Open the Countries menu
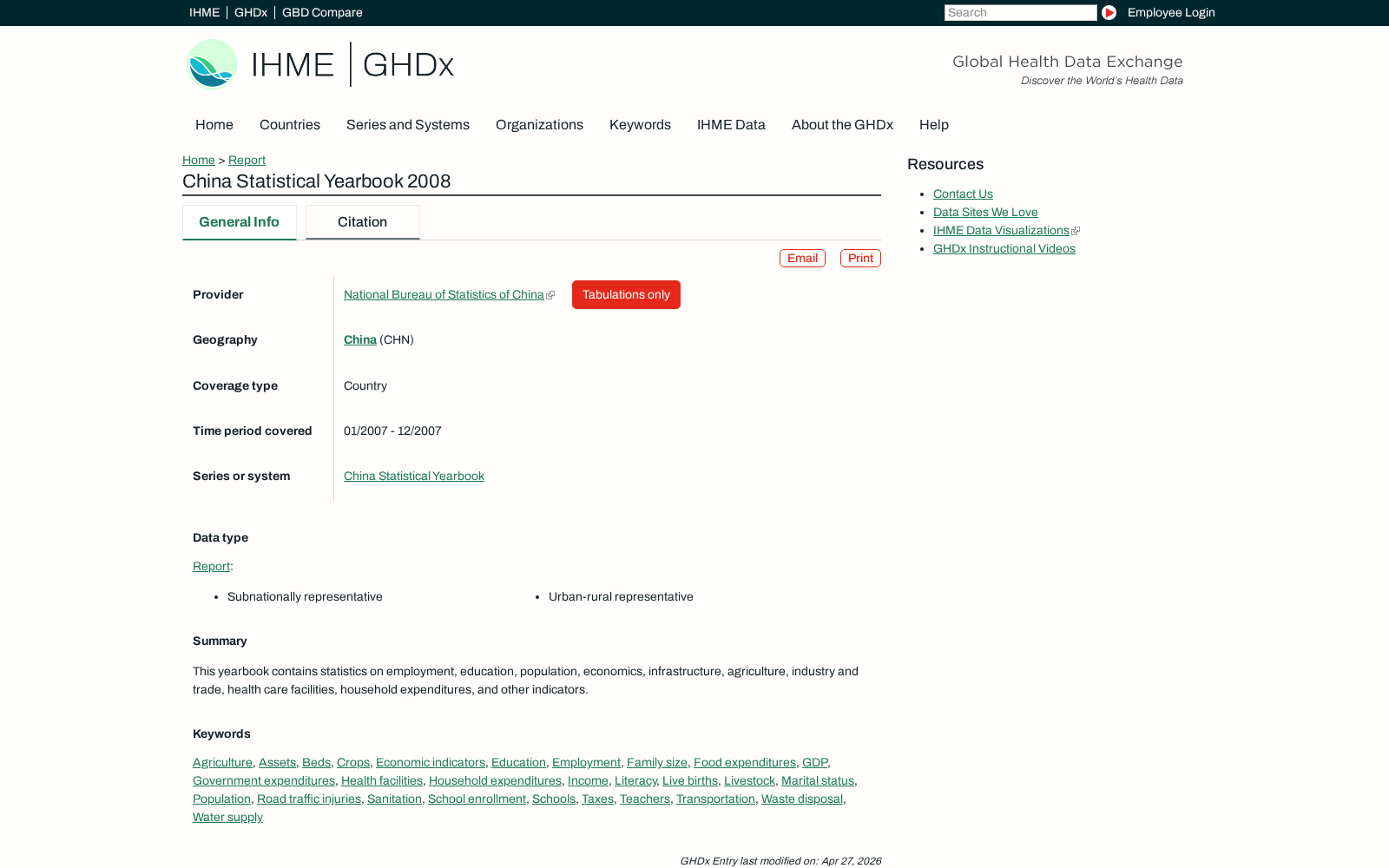Screen dimensions: 1389x868 pyautogui.click(x=290, y=125)
